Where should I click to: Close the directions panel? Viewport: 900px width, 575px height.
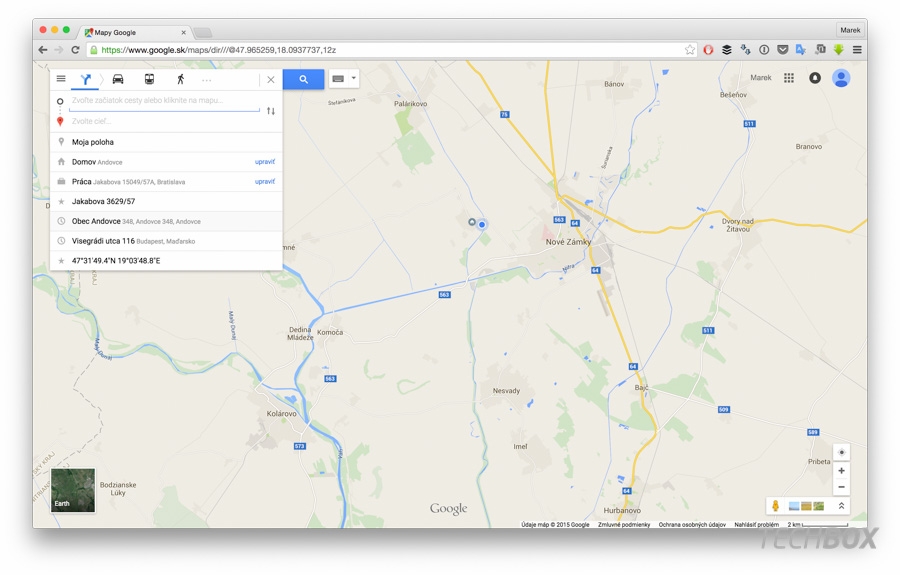tap(271, 80)
